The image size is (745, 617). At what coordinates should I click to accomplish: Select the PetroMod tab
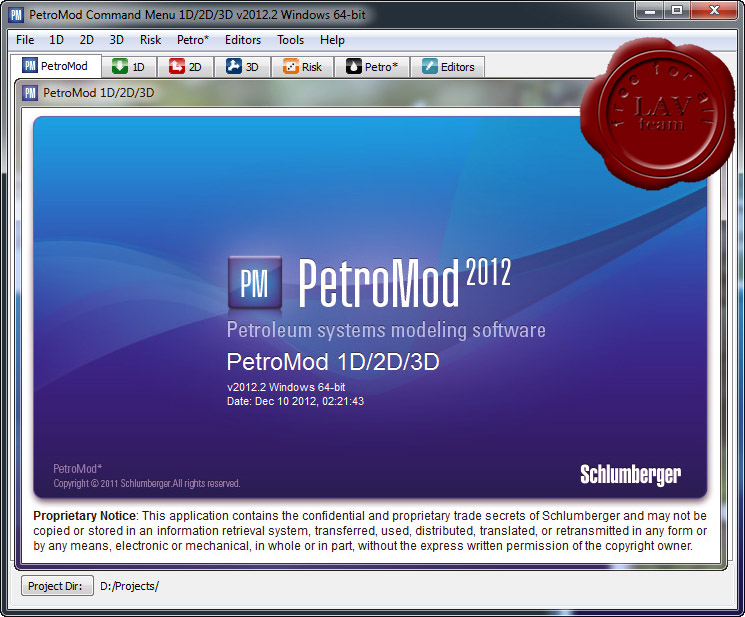point(56,66)
